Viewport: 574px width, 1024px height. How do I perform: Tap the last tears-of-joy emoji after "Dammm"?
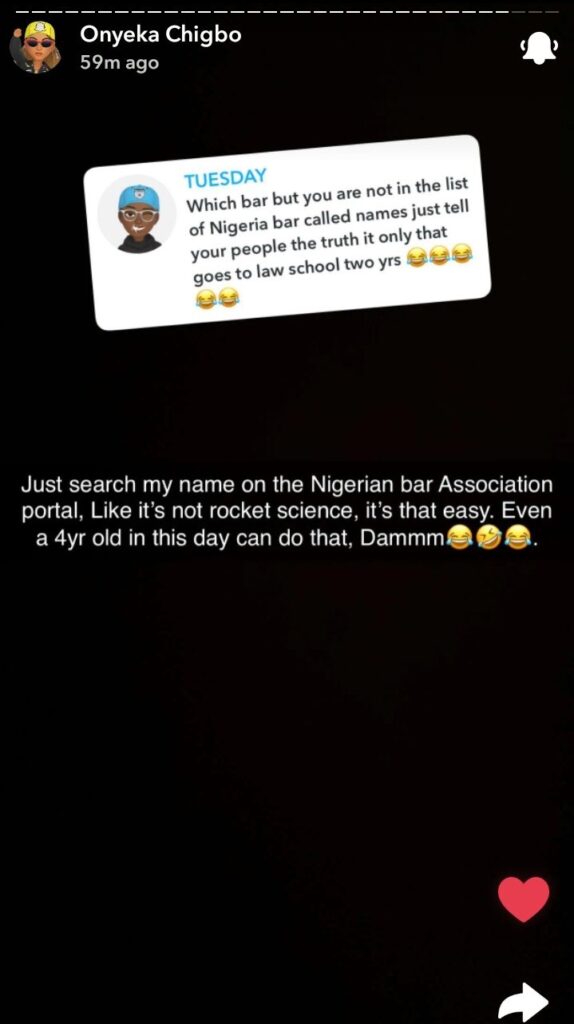coord(517,539)
